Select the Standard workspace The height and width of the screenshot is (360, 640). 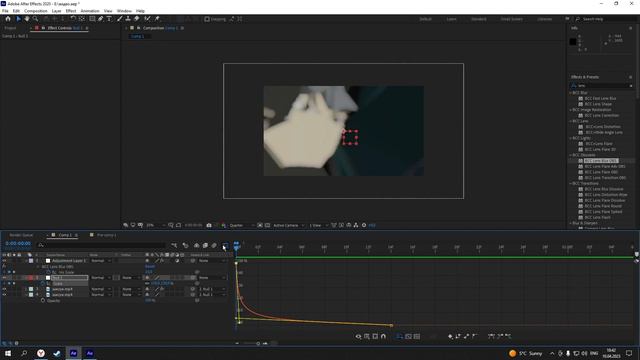coord(479,19)
